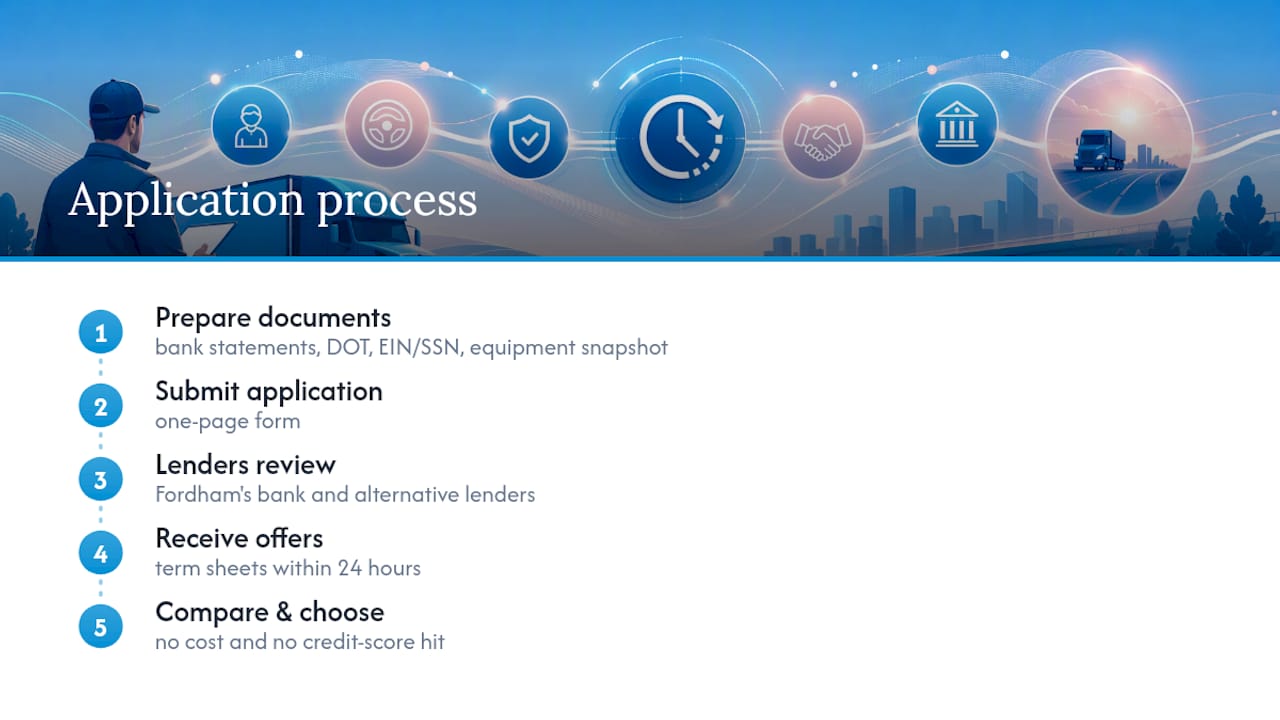Click the 'one-page form' text
The width and height of the screenshot is (1280, 720).
[x=228, y=421]
